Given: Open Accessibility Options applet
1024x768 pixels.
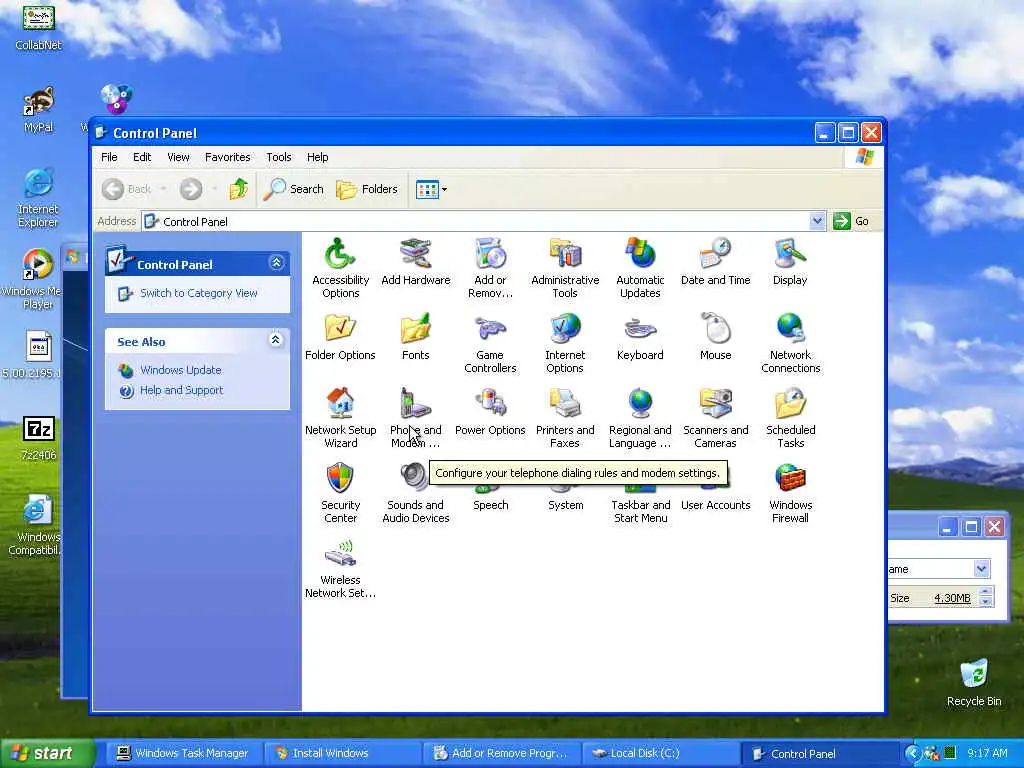Looking at the screenshot, I should pos(340,268).
